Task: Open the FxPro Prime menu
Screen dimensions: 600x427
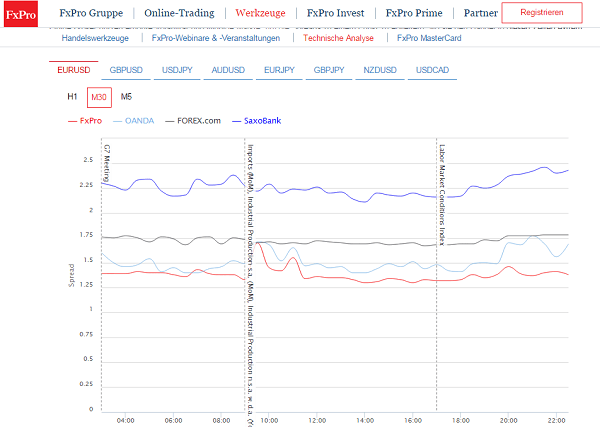Action: pyautogui.click(x=414, y=13)
